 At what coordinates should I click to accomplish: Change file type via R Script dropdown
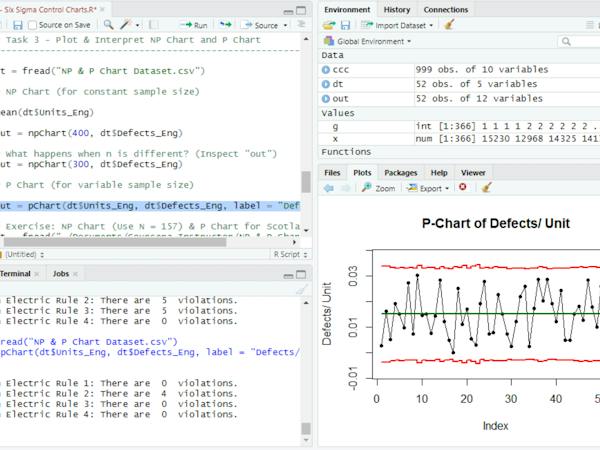click(x=290, y=254)
